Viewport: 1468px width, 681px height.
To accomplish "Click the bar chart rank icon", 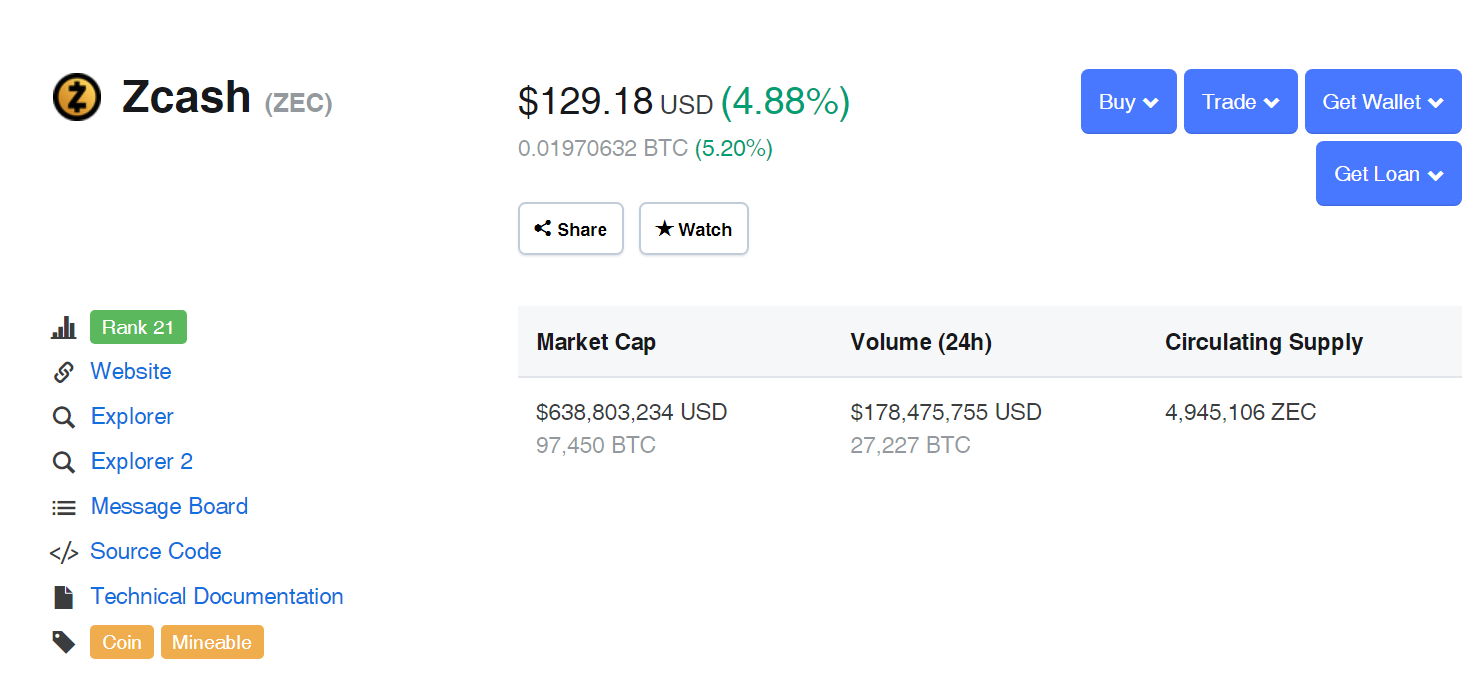I will (64, 327).
